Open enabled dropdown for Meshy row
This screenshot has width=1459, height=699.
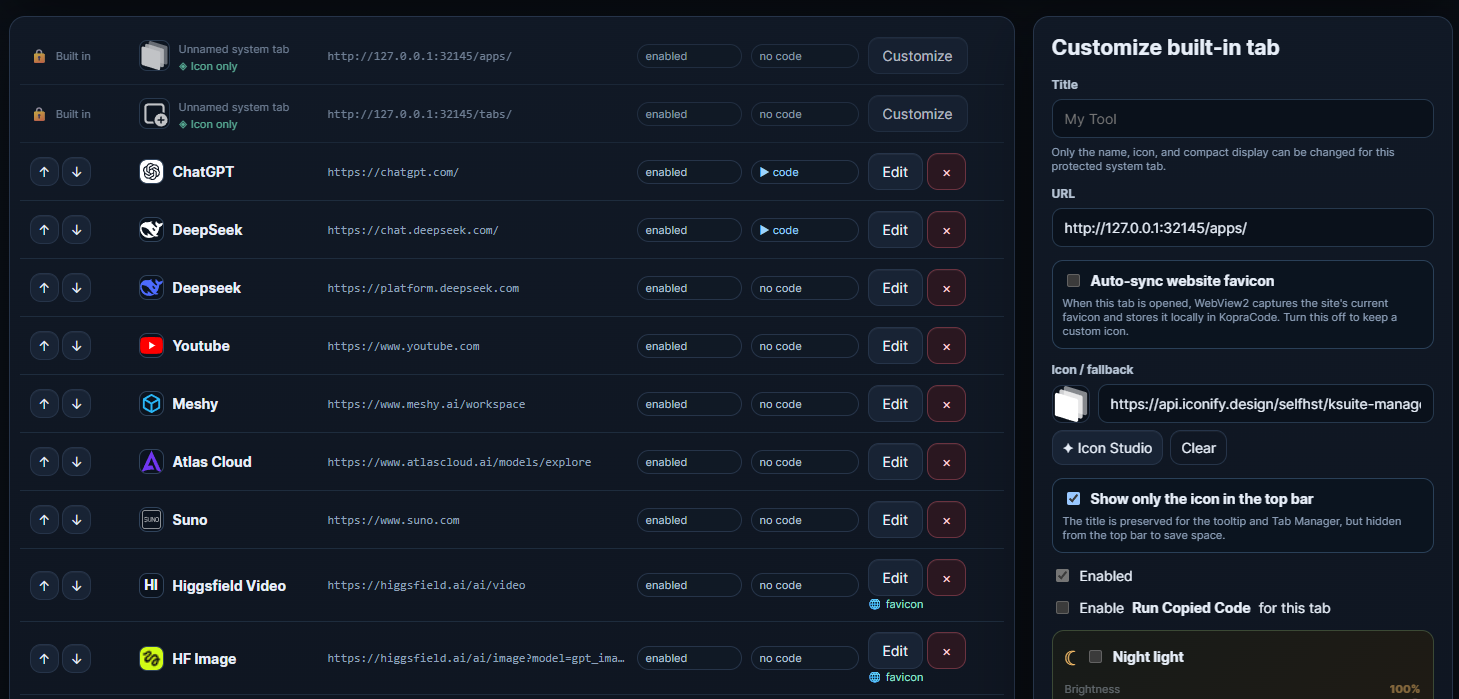click(x=689, y=404)
